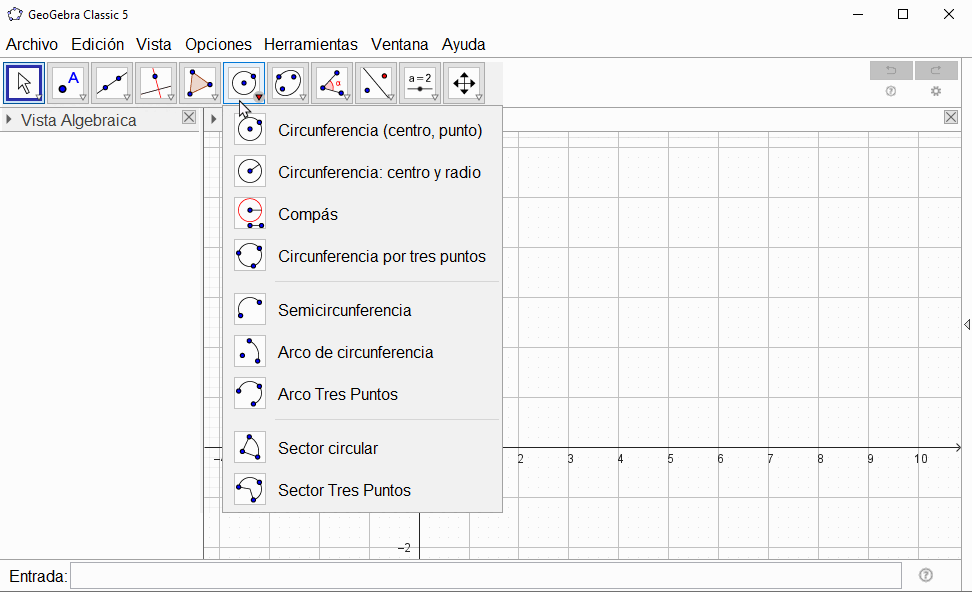Viewport: 972px width, 592px height.
Task: Select the Slider tool (a=2)
Action: pyautogui.click(x=420, y=83)
